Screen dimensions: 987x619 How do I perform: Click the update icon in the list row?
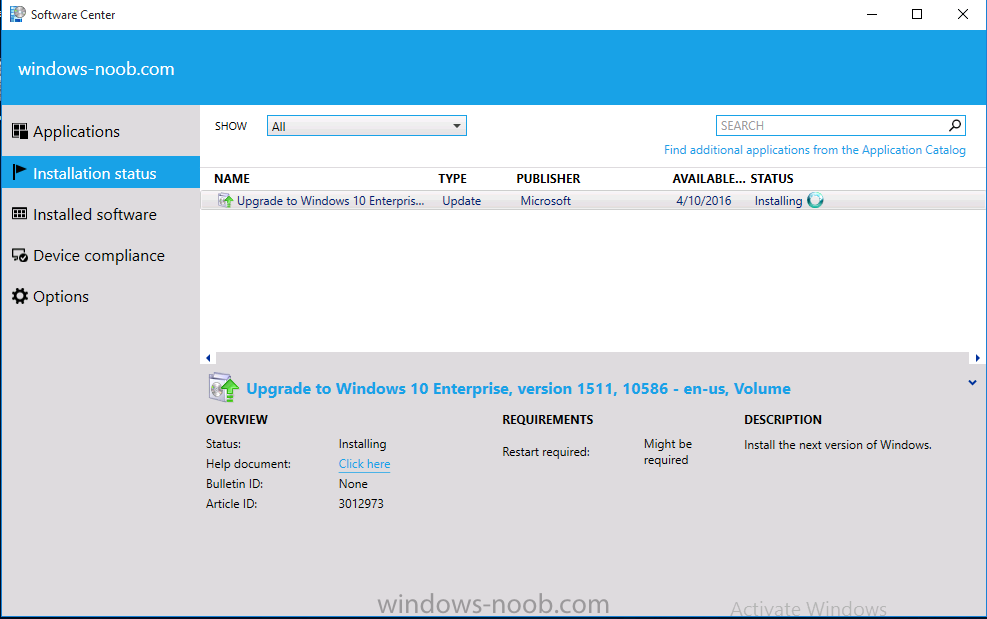[225, 200]
